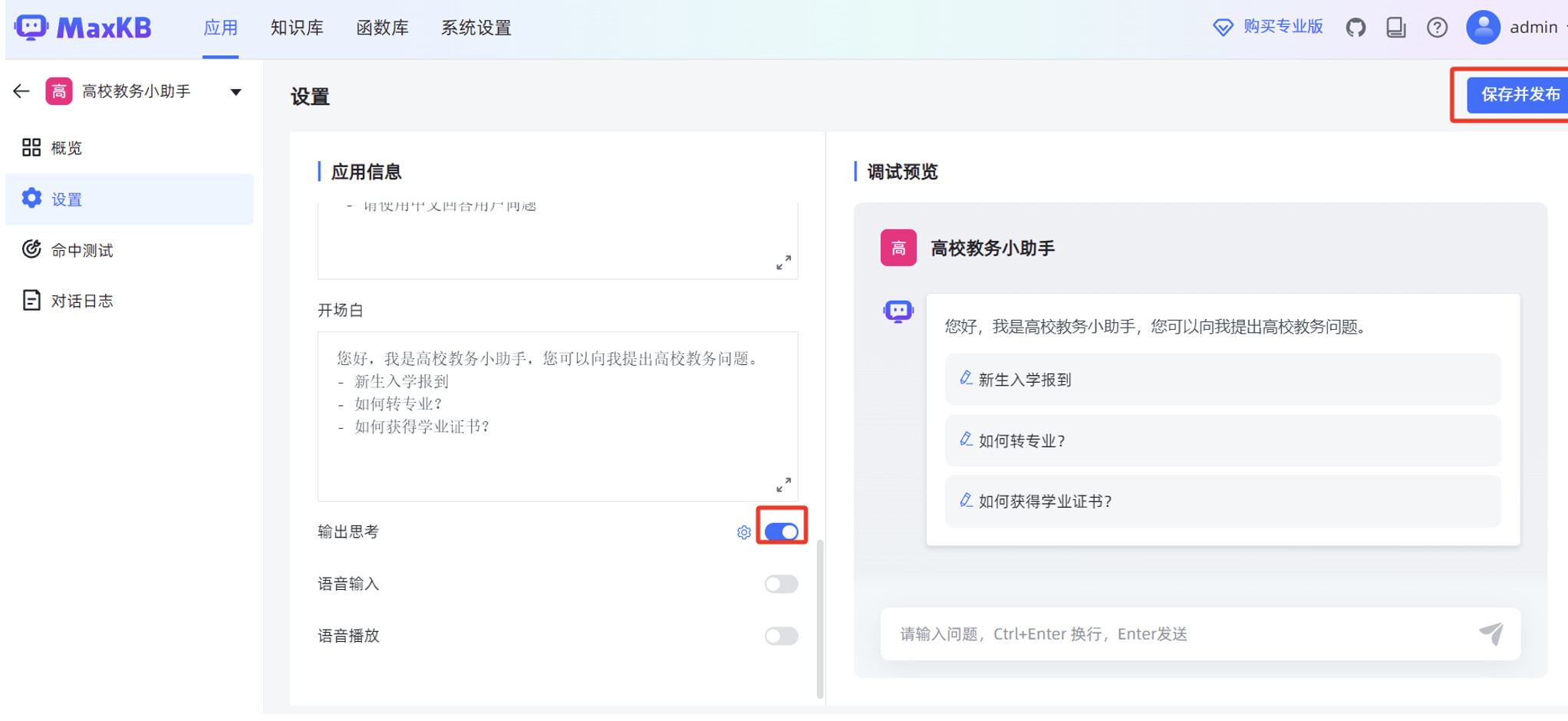Disable the 输出思考 toggle

pos(781,532)
